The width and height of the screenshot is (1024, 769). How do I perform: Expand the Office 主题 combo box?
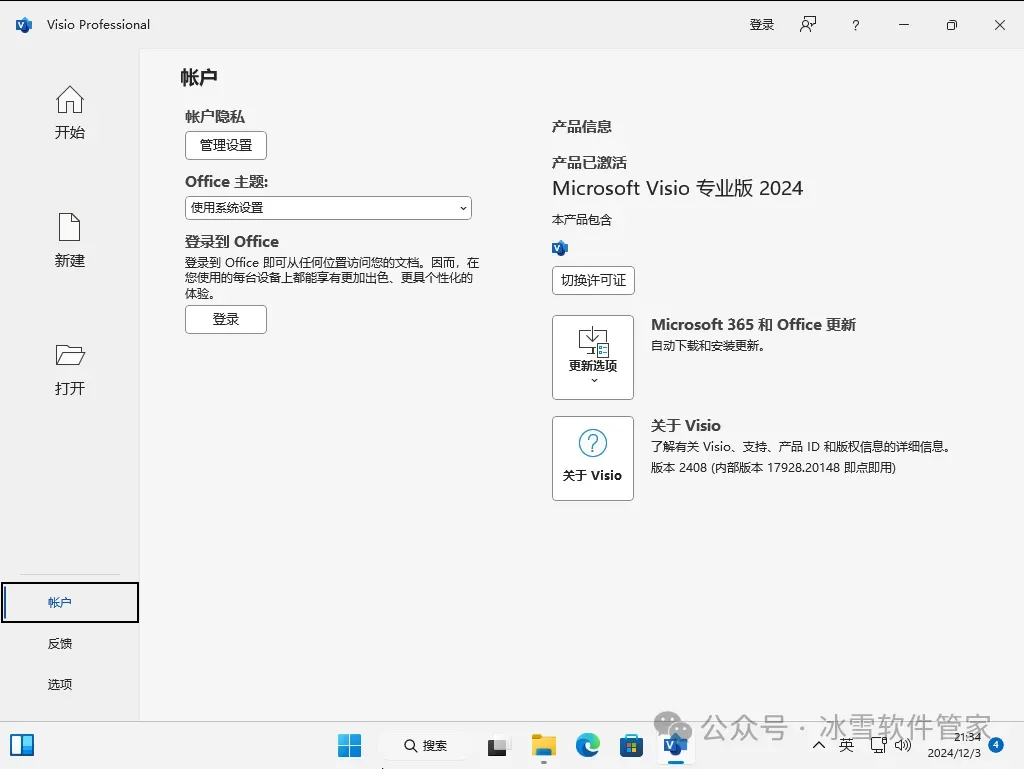(x=328, y=208)
